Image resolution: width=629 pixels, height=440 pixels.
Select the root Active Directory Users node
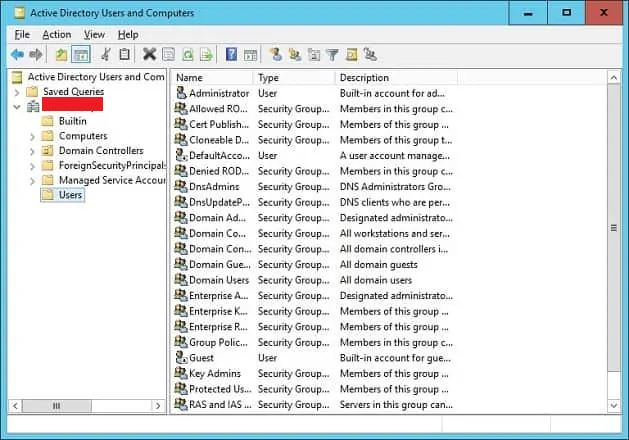[x=96, y=77]
